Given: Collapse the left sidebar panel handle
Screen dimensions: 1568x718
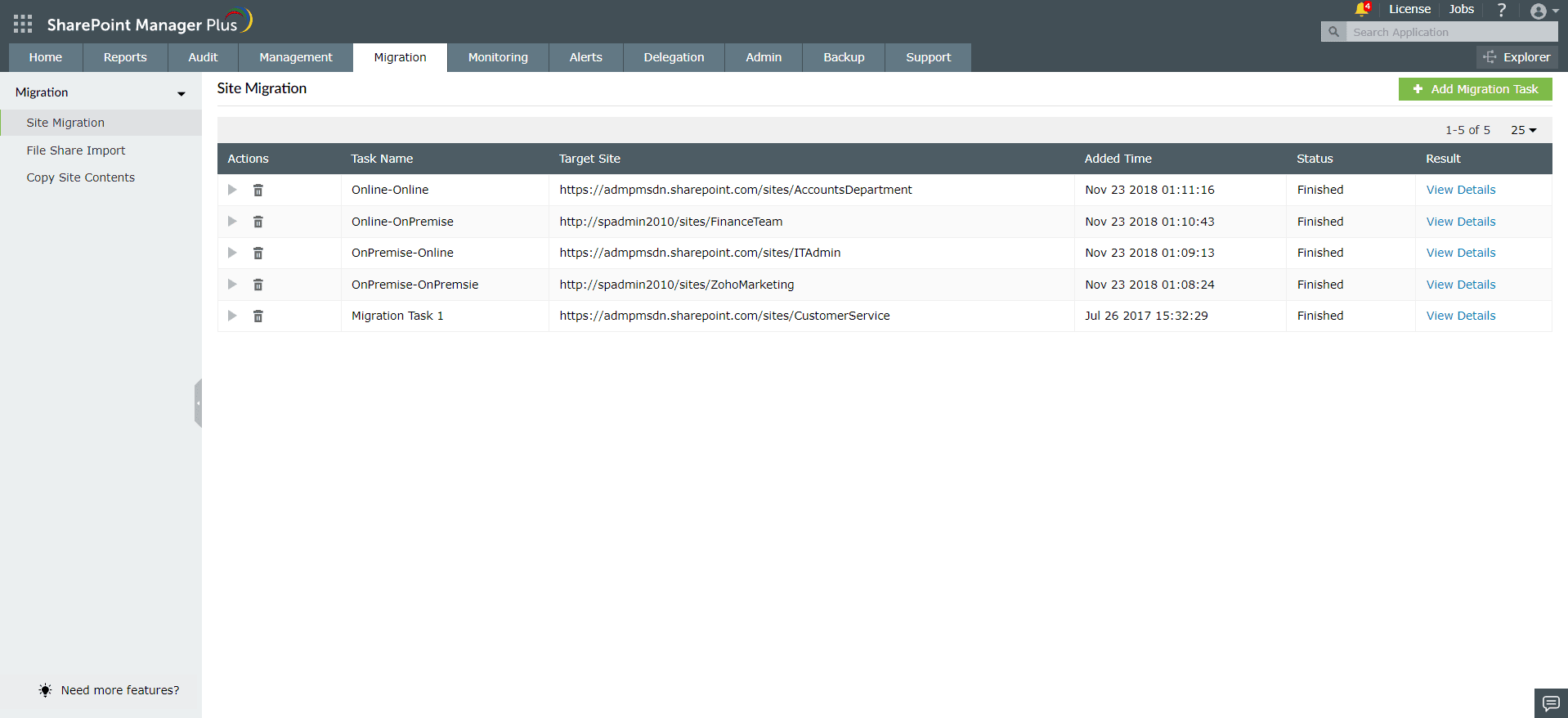Looking at the screenshot, I should click(x=198, y=403).
